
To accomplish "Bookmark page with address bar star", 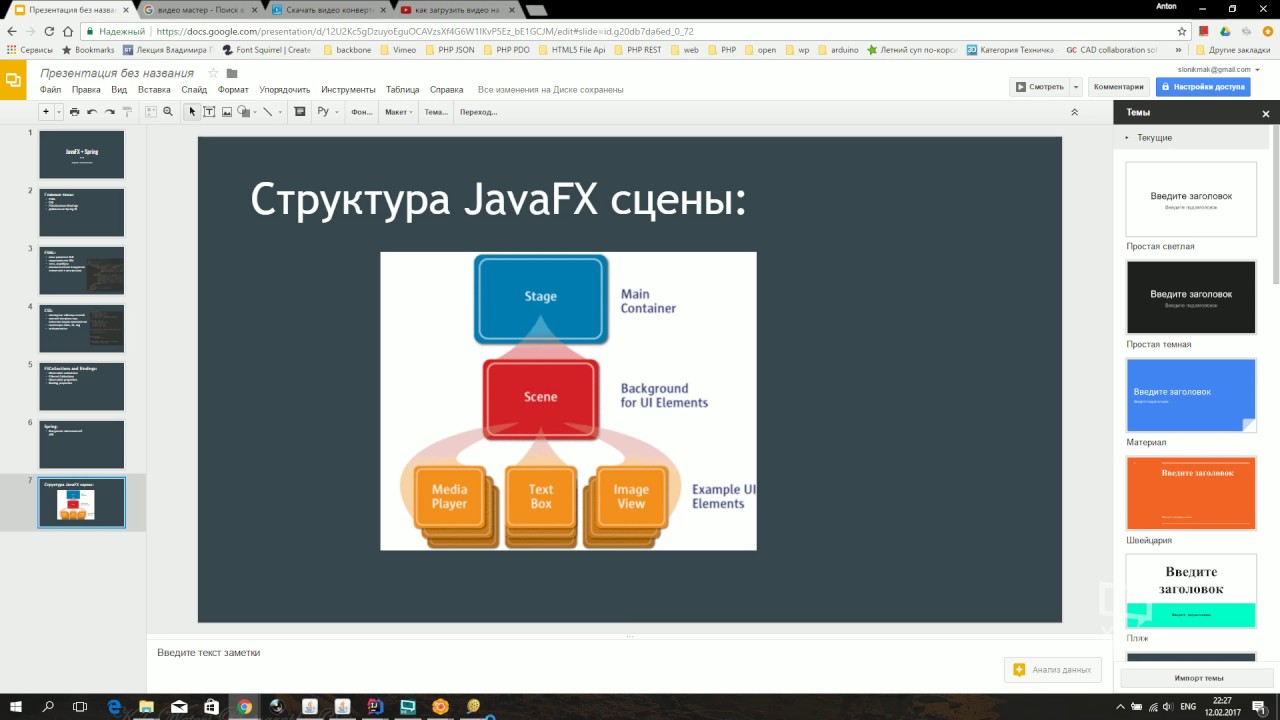I will coord(1181,31).
